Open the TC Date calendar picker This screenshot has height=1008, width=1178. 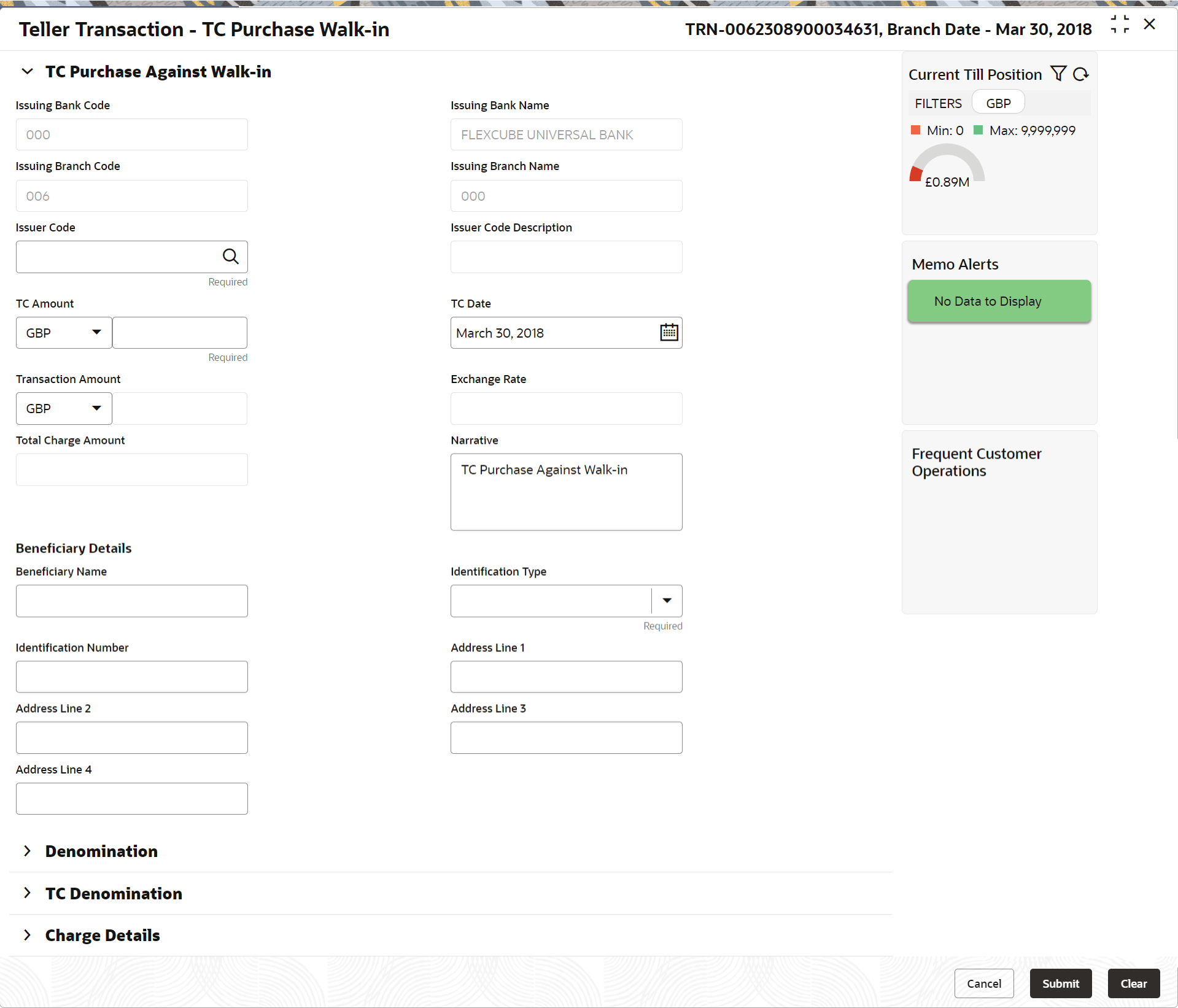(x=668, y=333)
